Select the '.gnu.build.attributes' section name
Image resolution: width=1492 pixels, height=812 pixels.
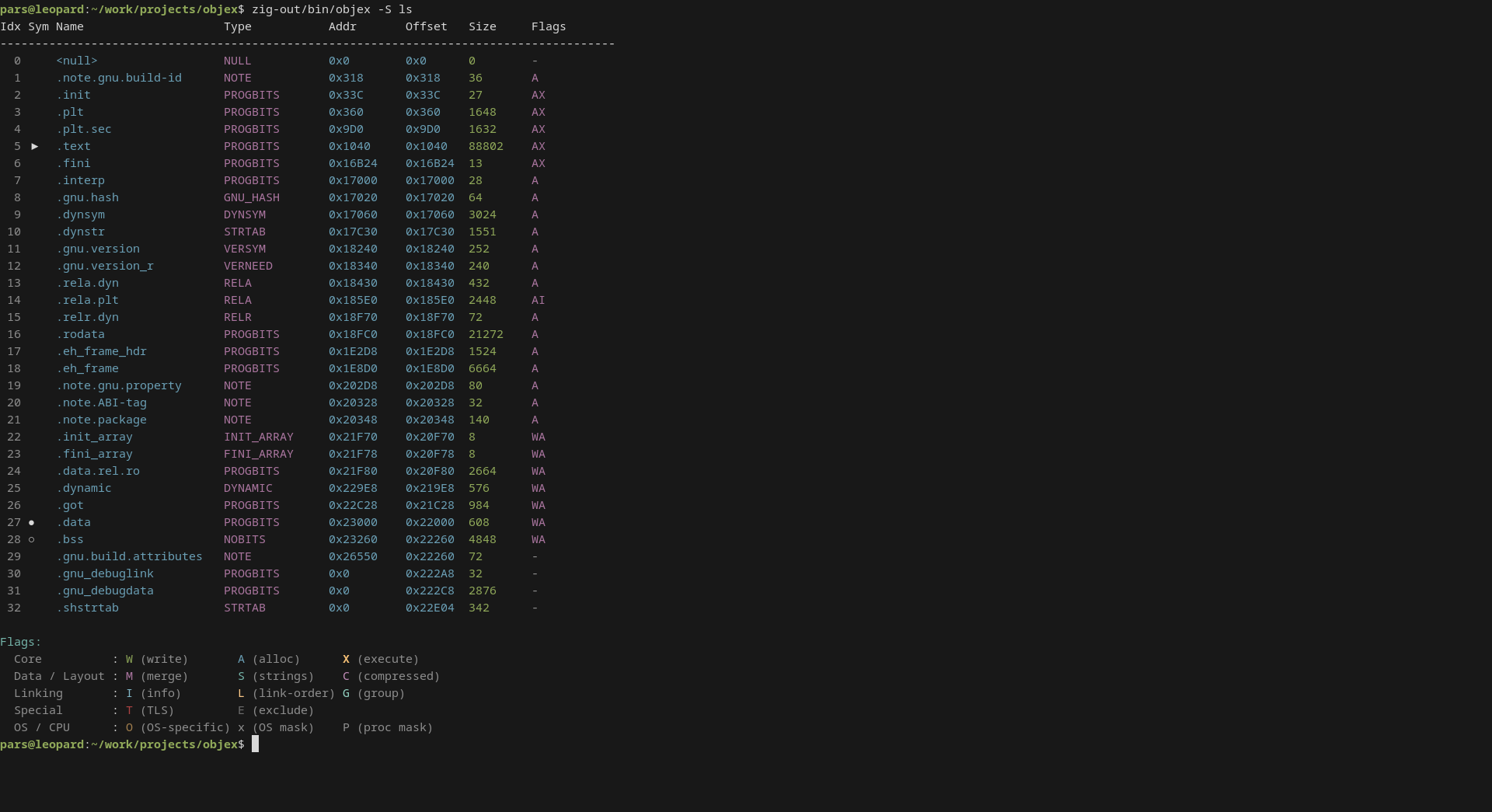coord(129,556)
